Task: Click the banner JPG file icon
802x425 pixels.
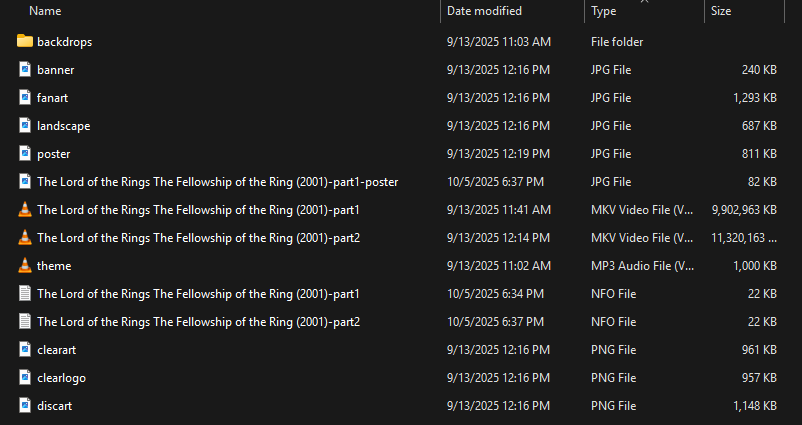Action: pyautogui.click(x=25, y=70)
